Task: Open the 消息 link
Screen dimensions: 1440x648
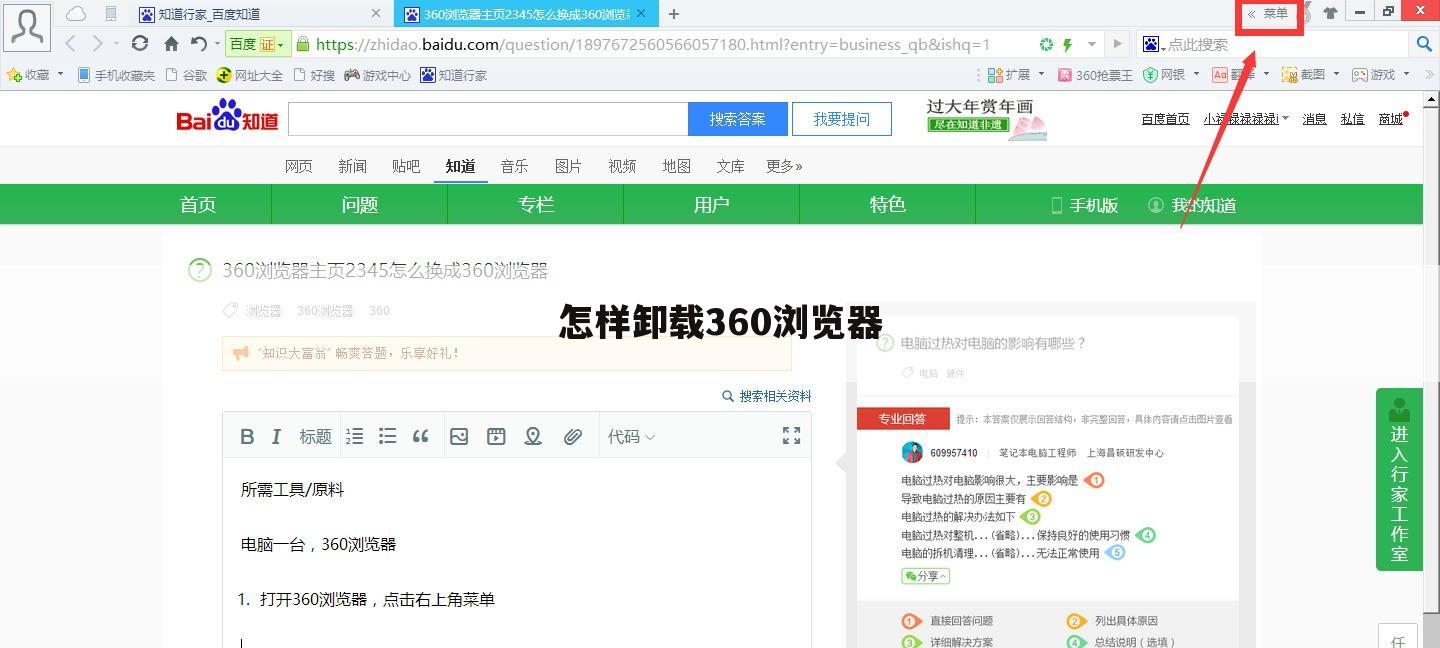Action: coord(1314,119)
